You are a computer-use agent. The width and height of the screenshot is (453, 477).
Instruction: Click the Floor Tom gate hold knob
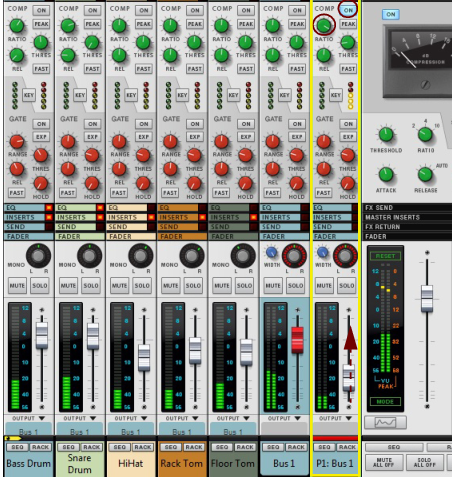pyautogui.click(x=245, y=183)
